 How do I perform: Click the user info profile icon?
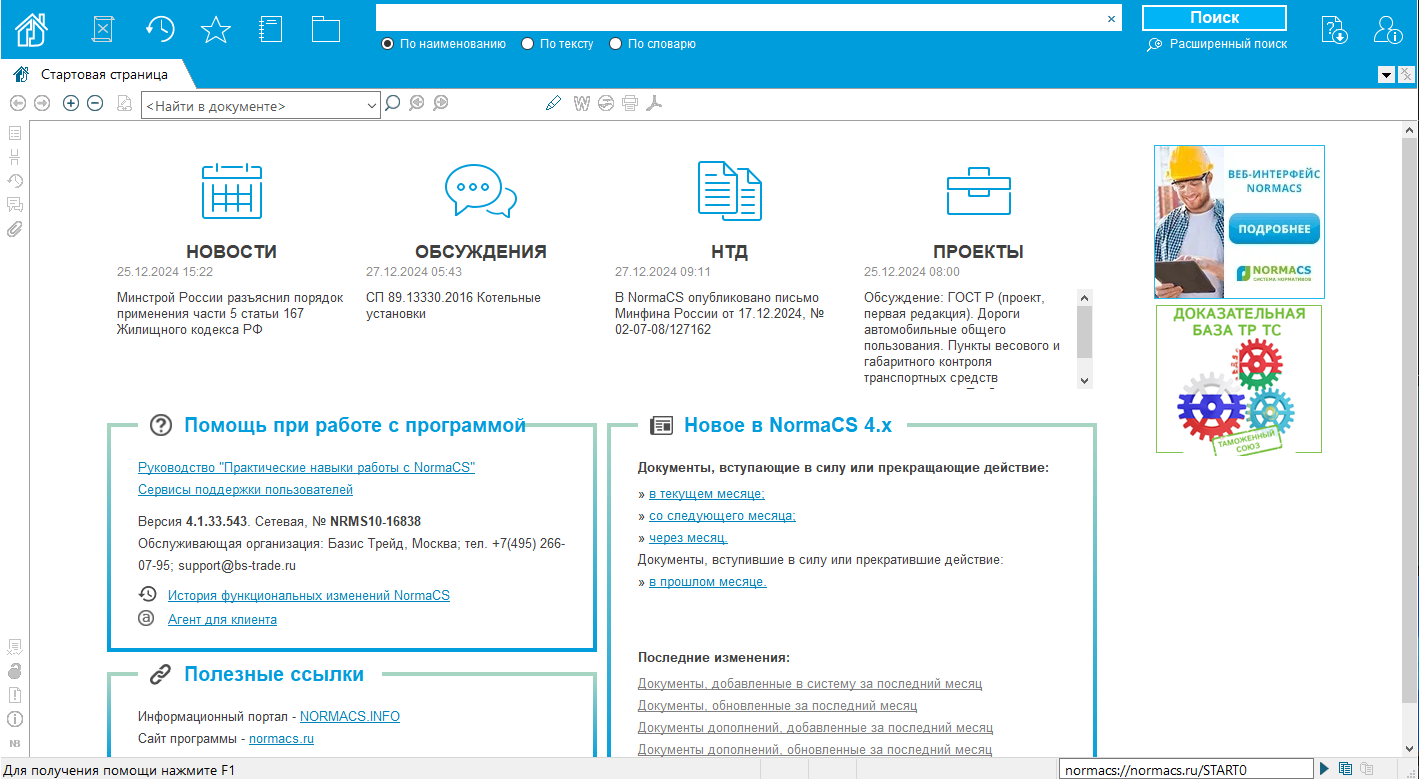point(1388,30)
